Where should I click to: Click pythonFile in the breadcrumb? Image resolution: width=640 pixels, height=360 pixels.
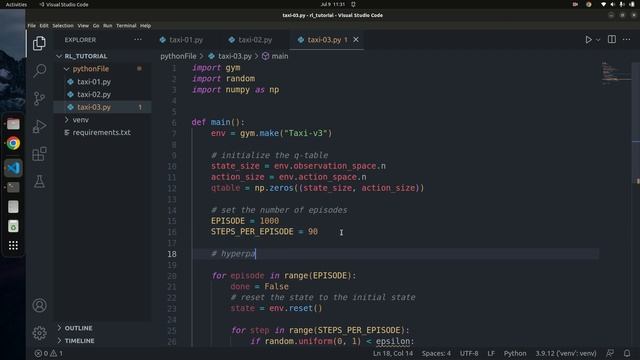[x=178, y=56]
